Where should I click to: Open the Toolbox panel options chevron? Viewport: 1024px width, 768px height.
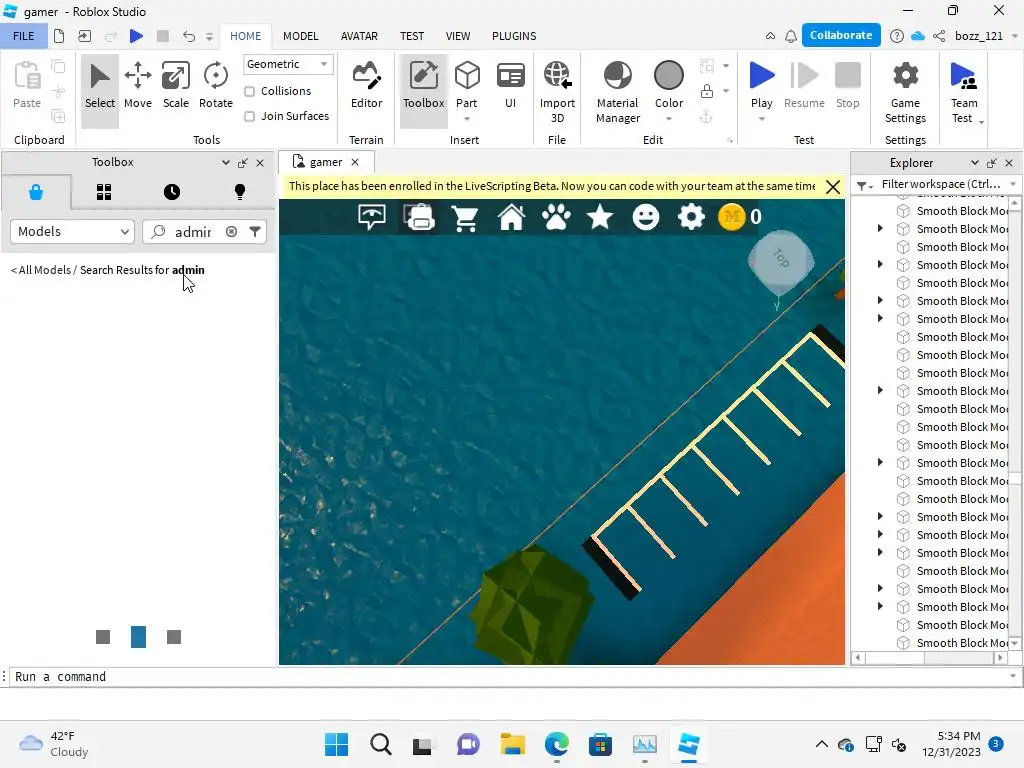tap(225, 163)
